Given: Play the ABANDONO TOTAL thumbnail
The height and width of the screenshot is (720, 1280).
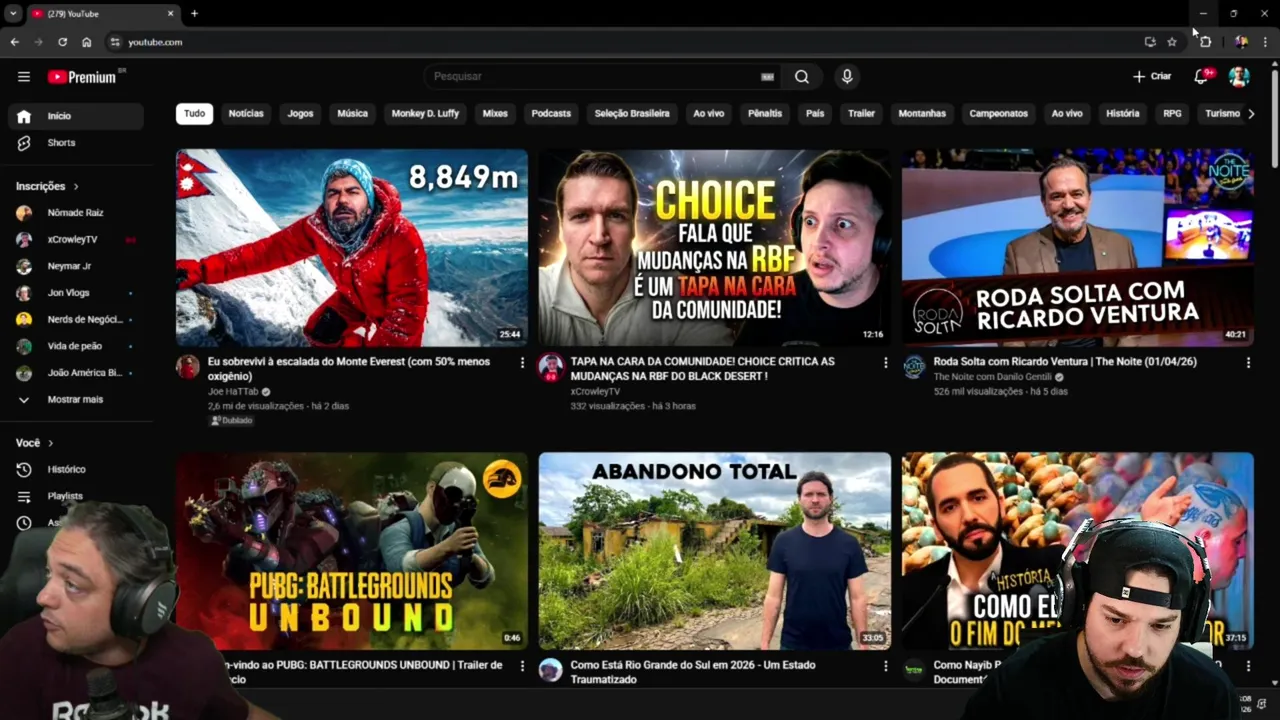Looking at the screenshot, I should pos(715,551).
